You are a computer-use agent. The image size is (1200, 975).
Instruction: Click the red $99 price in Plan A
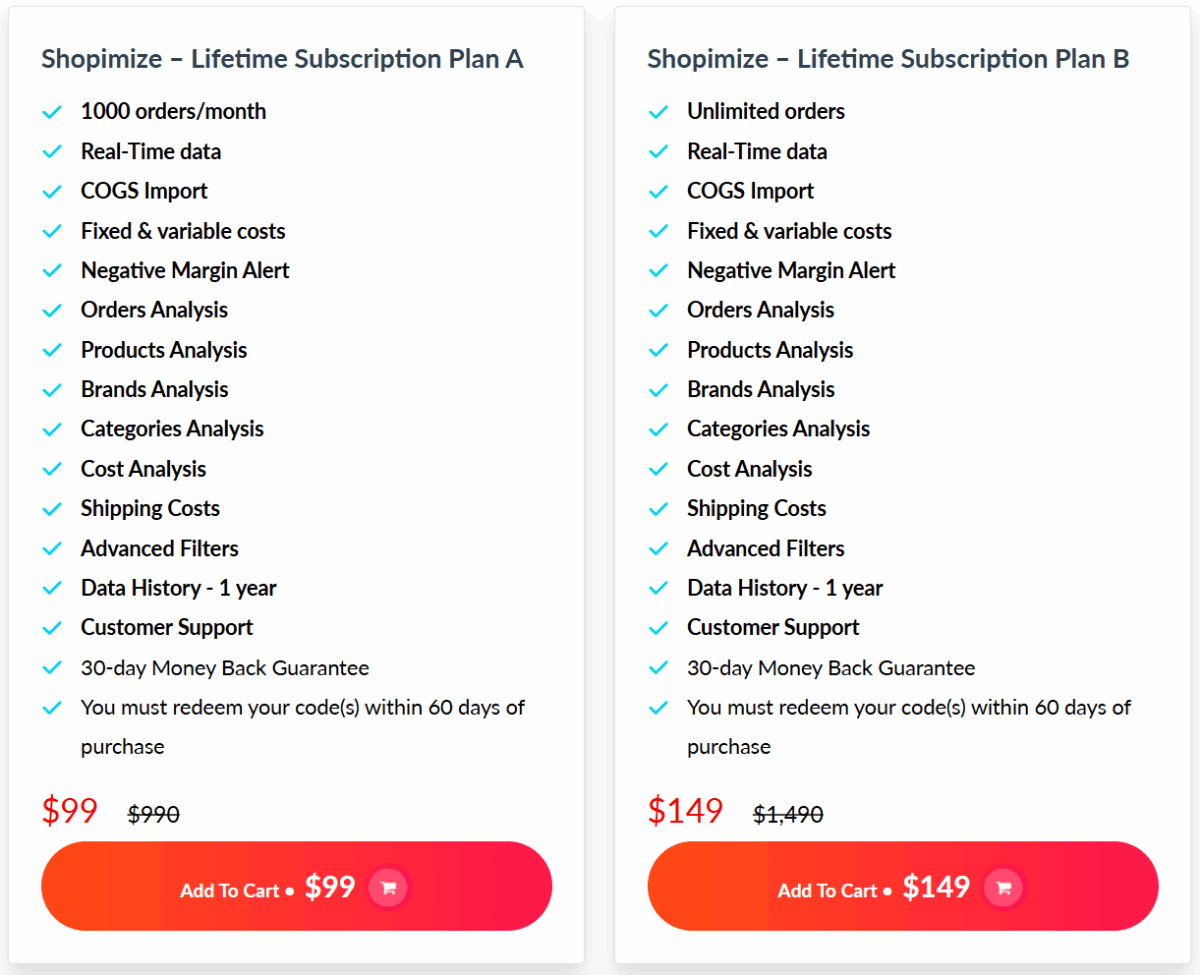(70, 810)
